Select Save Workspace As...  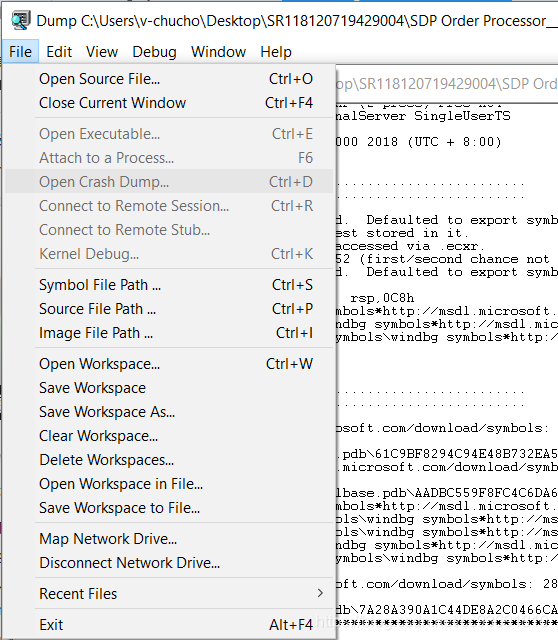(x=169, y=412)
